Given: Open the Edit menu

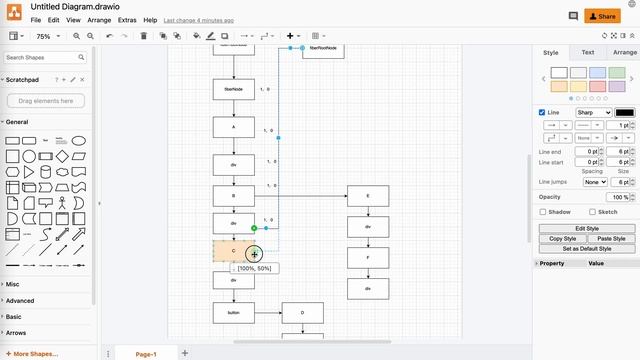Looking at the screenshot, I should pyautogui.click(x=53, y=20).
